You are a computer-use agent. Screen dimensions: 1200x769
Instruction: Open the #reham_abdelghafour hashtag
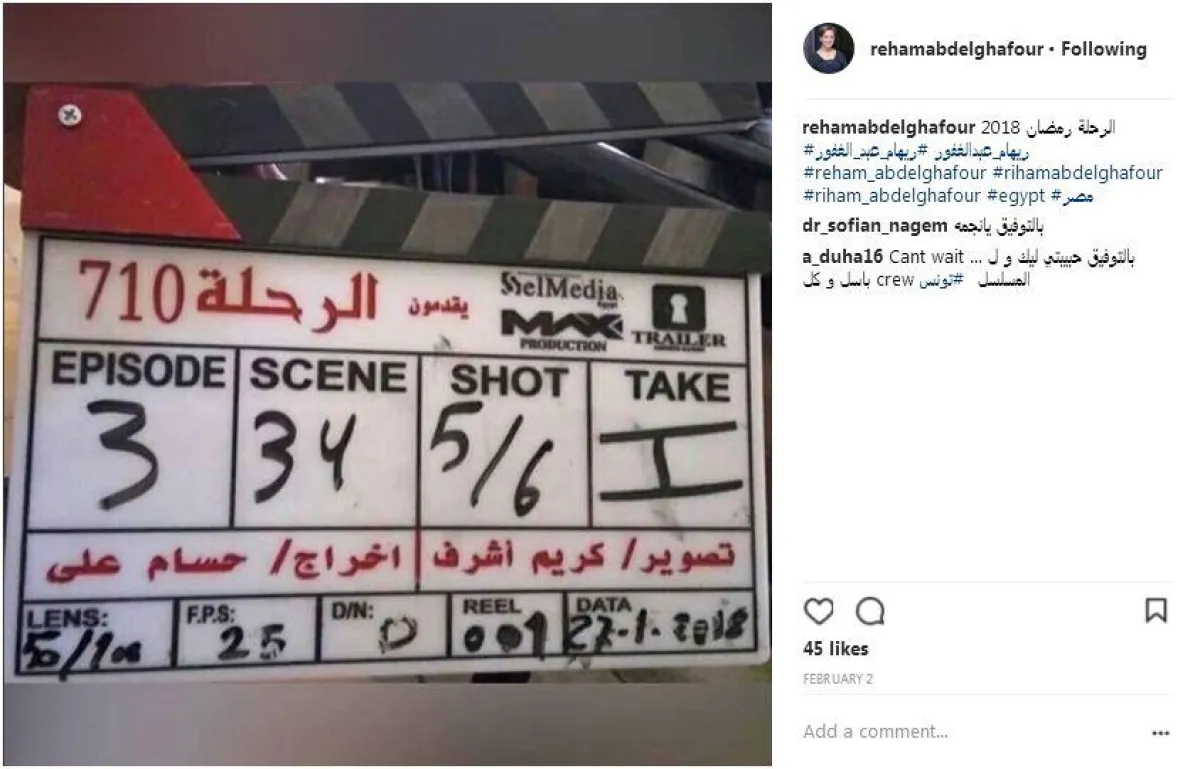[895, 173]
